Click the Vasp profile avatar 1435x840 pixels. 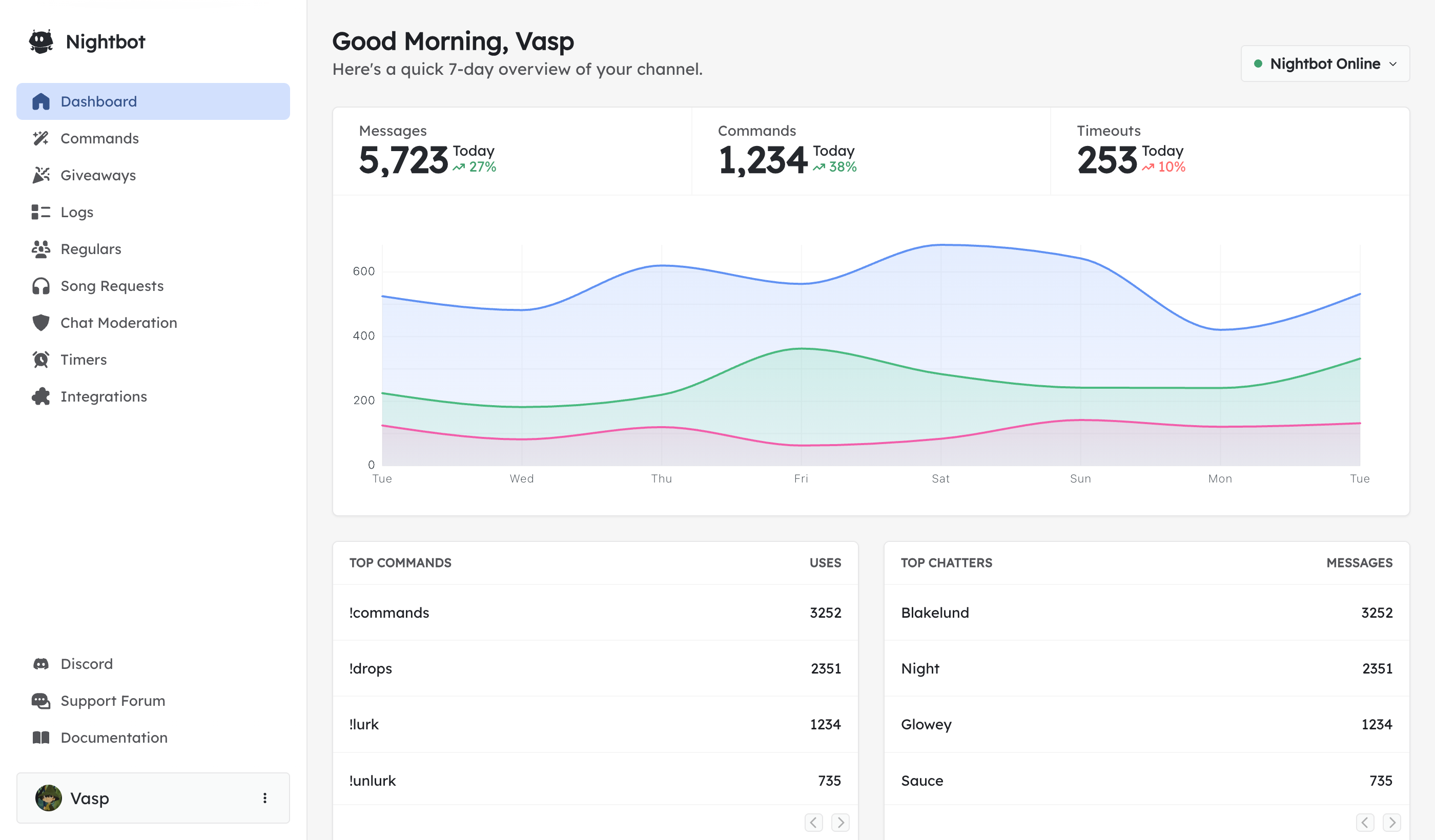tap(48, 798)
